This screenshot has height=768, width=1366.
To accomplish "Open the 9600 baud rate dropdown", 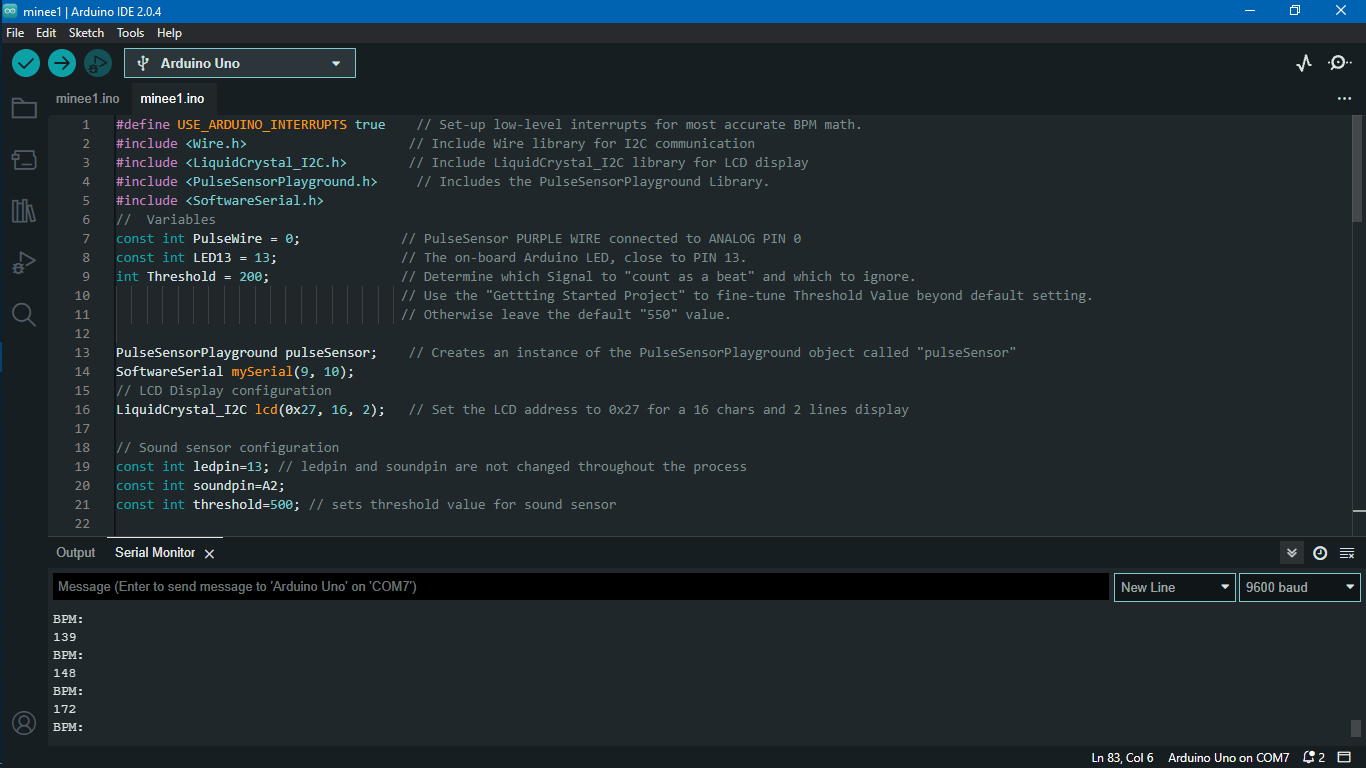I will [1299, 587].
